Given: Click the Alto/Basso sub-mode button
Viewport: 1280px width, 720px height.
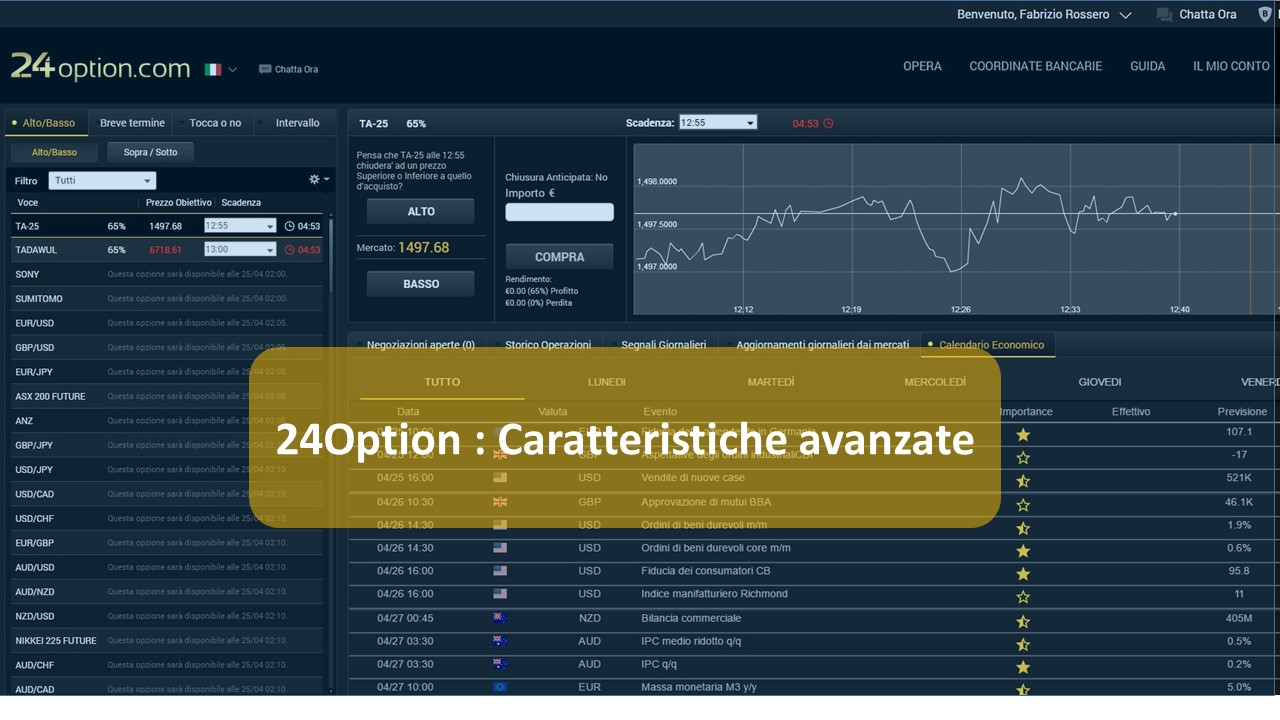Looking at the screenshot, I should [54, 152].
